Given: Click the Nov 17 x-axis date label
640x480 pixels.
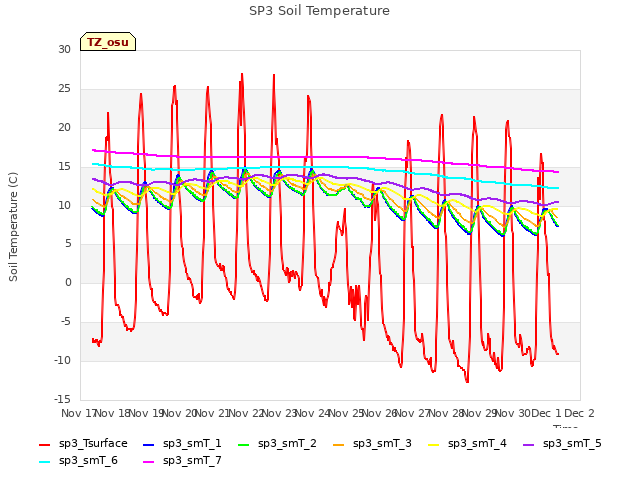Looking at the screenshot, I should [78, 413].
